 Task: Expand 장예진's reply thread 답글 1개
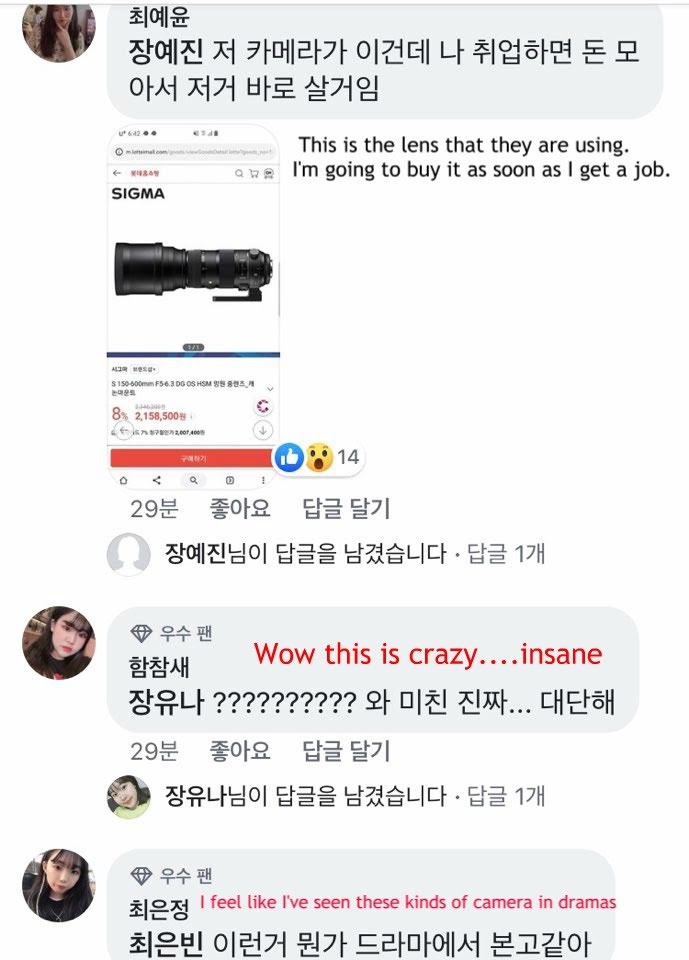click(506, 553)
